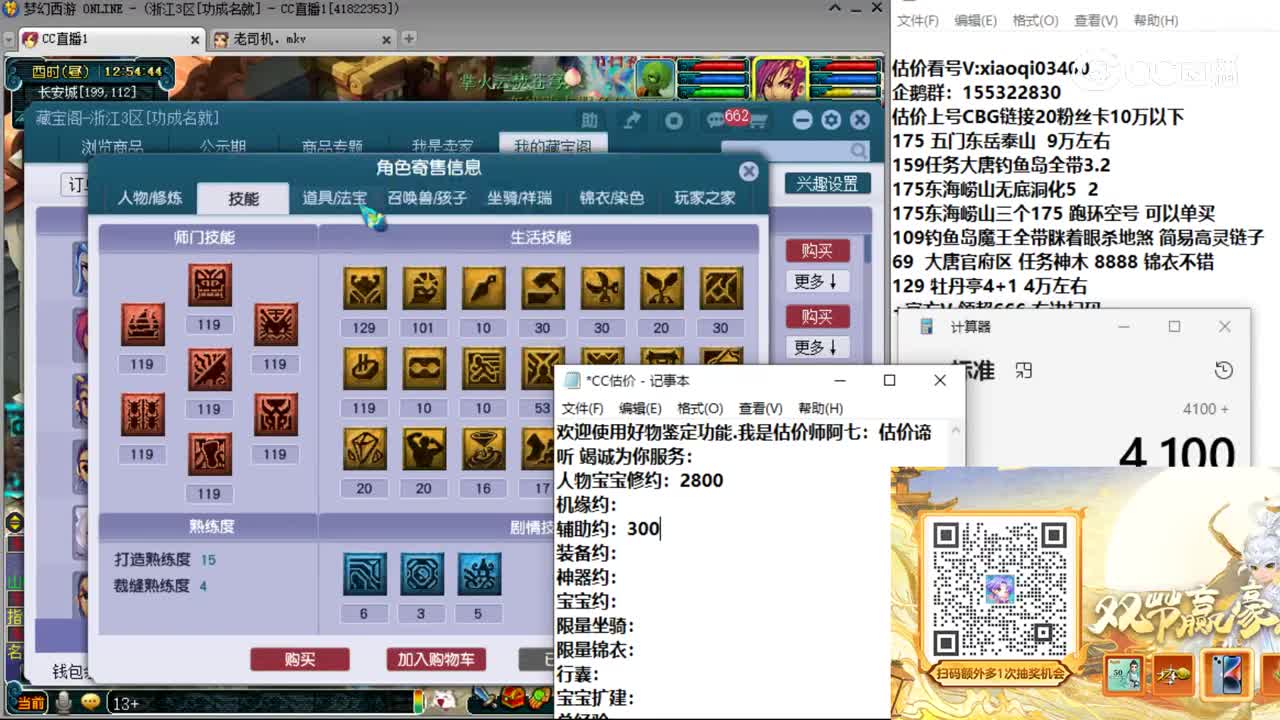Click the chat bubble icon in bottom game bar
The image size is (1280, 720).
tap(91, 702)
